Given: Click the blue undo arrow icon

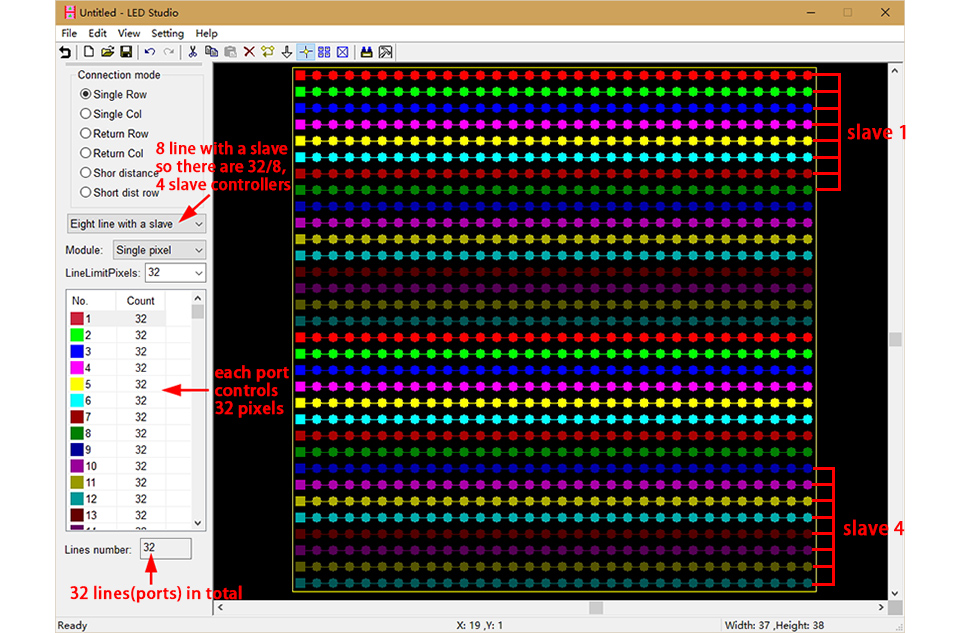Looking at the screenshot, I should click(x=149, y=52).
